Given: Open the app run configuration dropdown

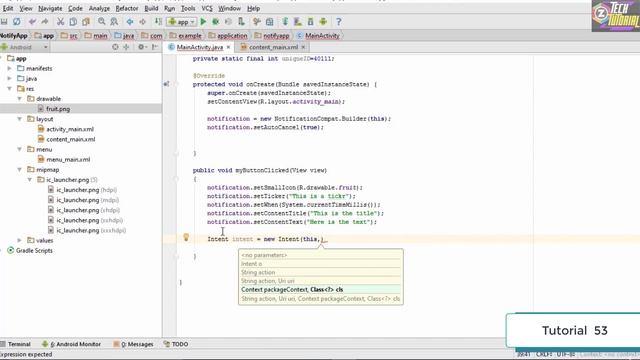Looking at the screenshot, I should [182, 22].
